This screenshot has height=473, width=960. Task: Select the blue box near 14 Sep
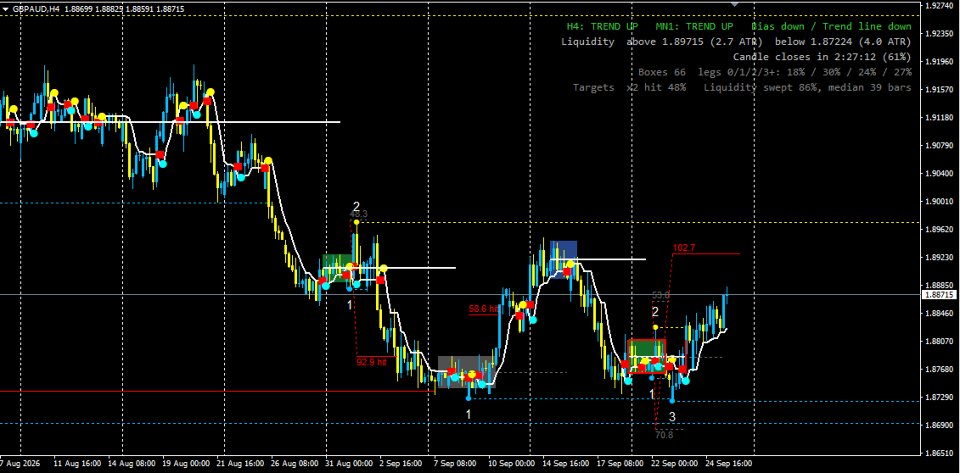point(563,259)
